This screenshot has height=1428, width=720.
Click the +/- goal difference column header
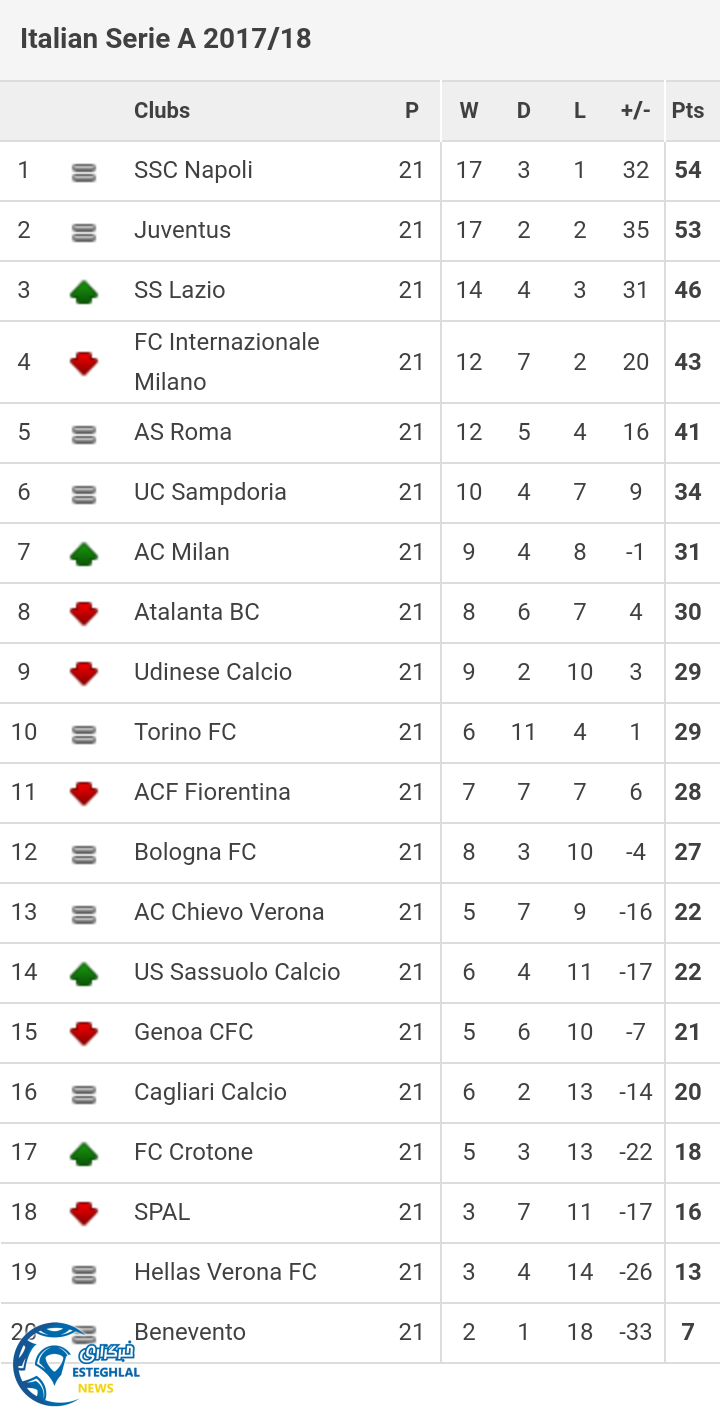pyautogui.click(x=635, y=111)
